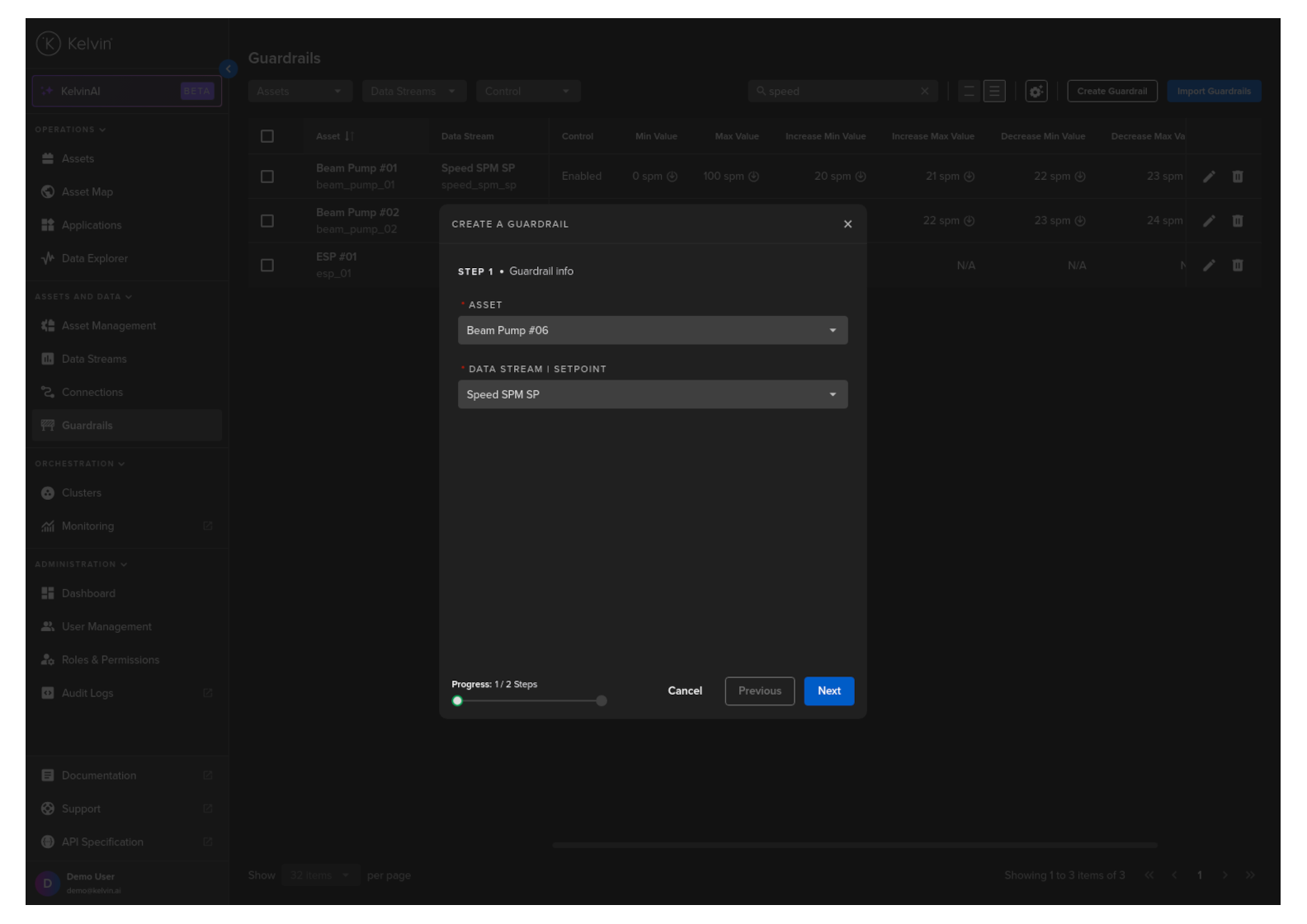Go to Data Explorer in sidebar
This screenshot has height=924, width=1307.
point(94,259)
